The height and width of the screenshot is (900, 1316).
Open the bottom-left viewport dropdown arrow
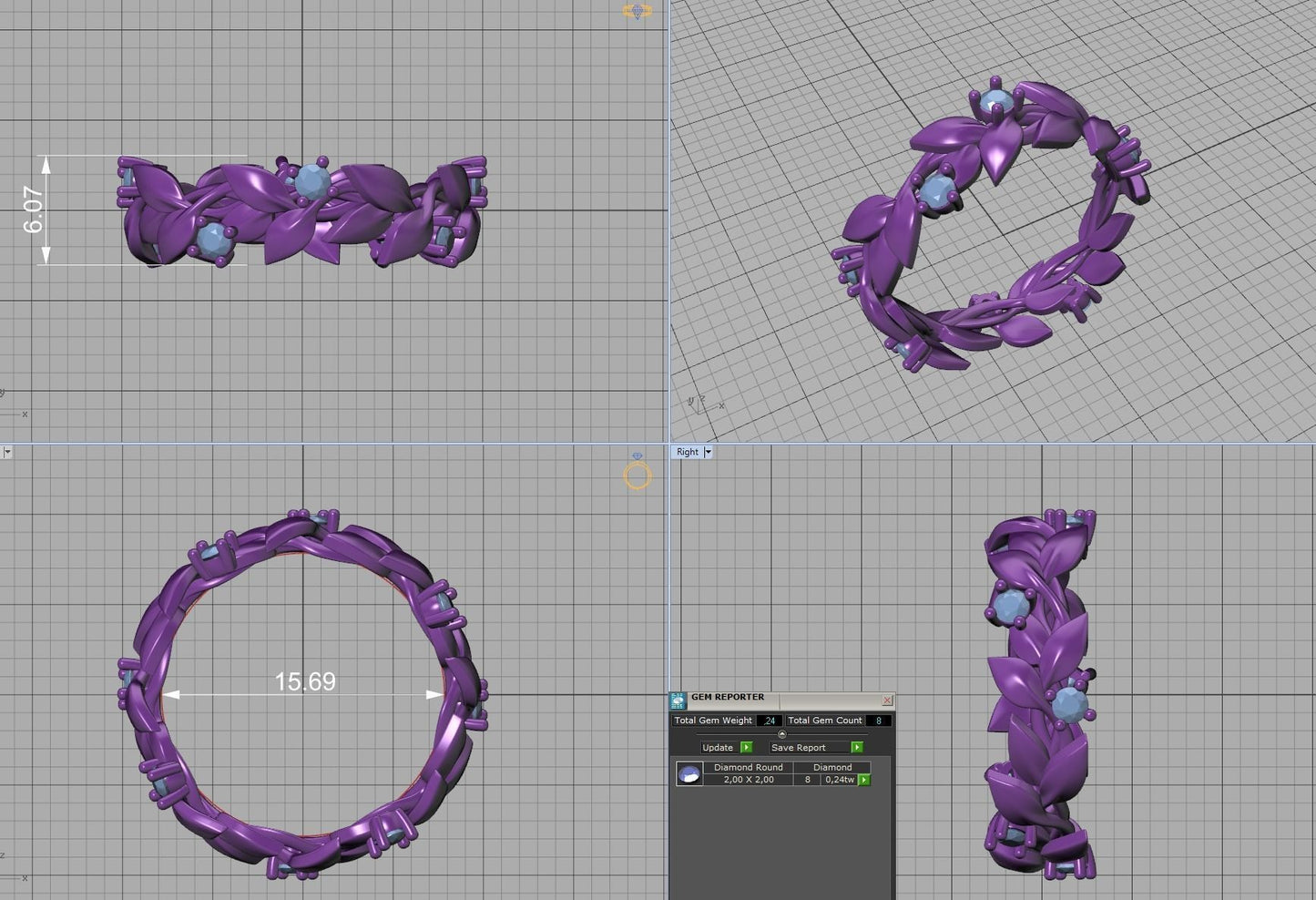pos(6,452)
